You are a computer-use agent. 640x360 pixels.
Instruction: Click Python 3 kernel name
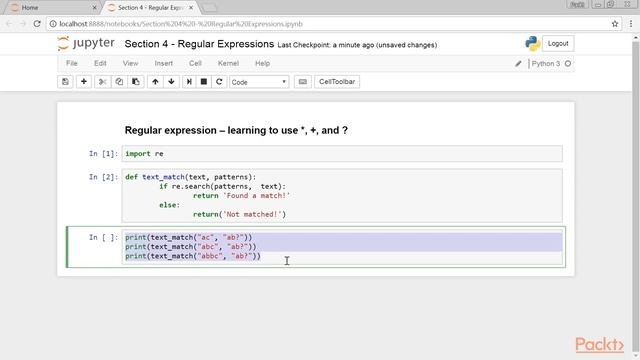point(545,64)
